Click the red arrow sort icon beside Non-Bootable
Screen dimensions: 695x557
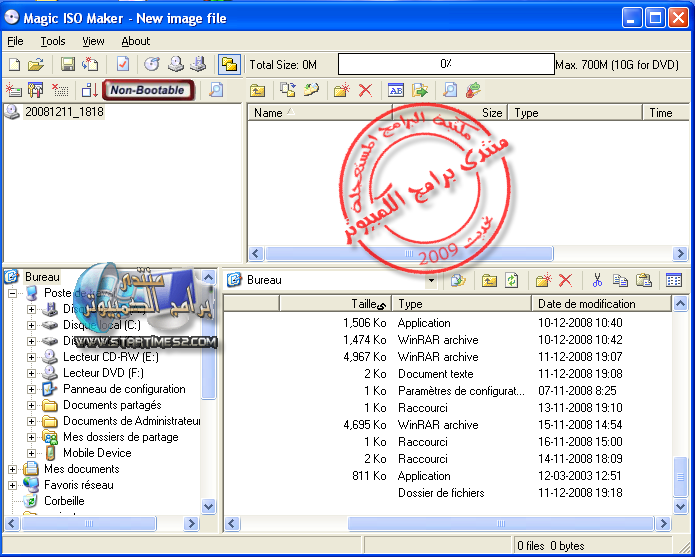pos(90,90)
